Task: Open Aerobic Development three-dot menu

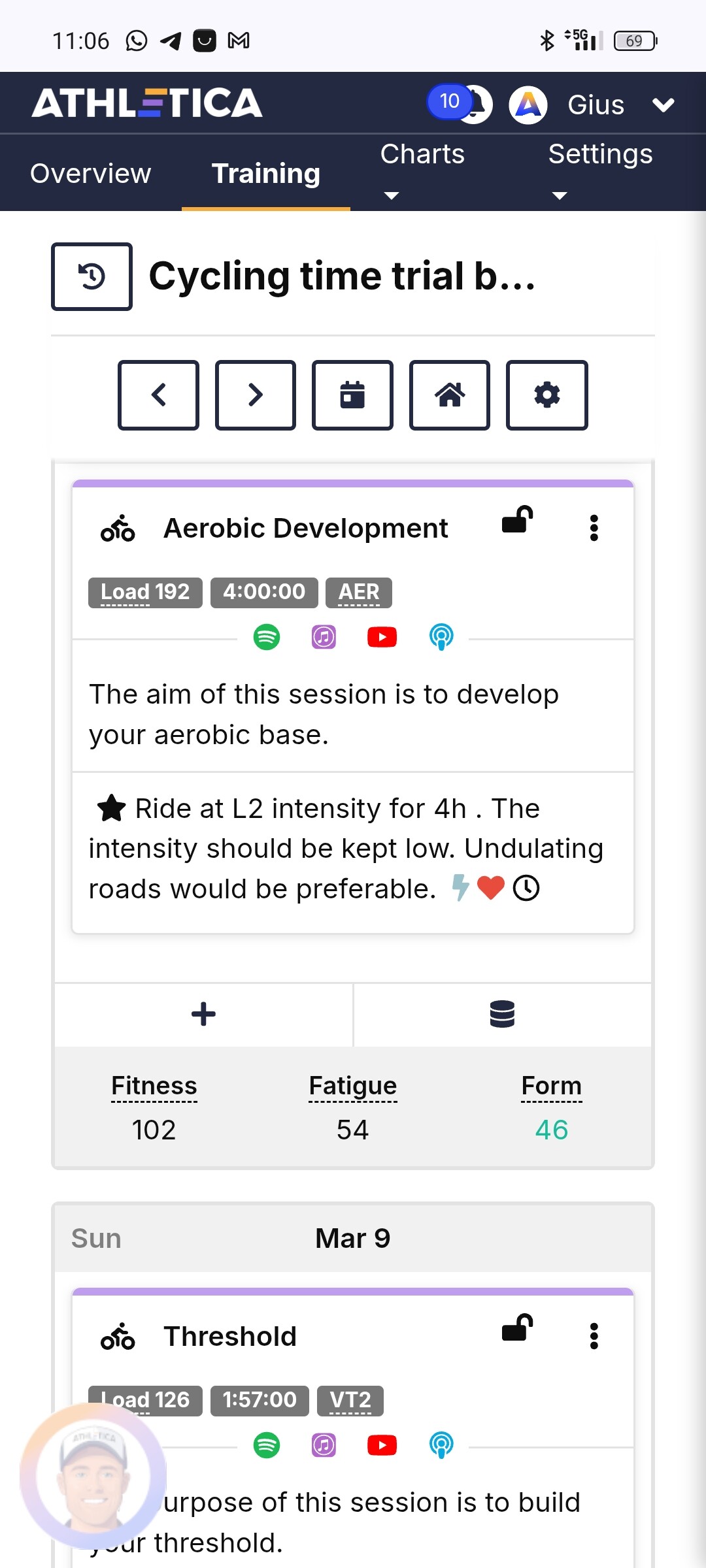Action: tap(594, 528)
